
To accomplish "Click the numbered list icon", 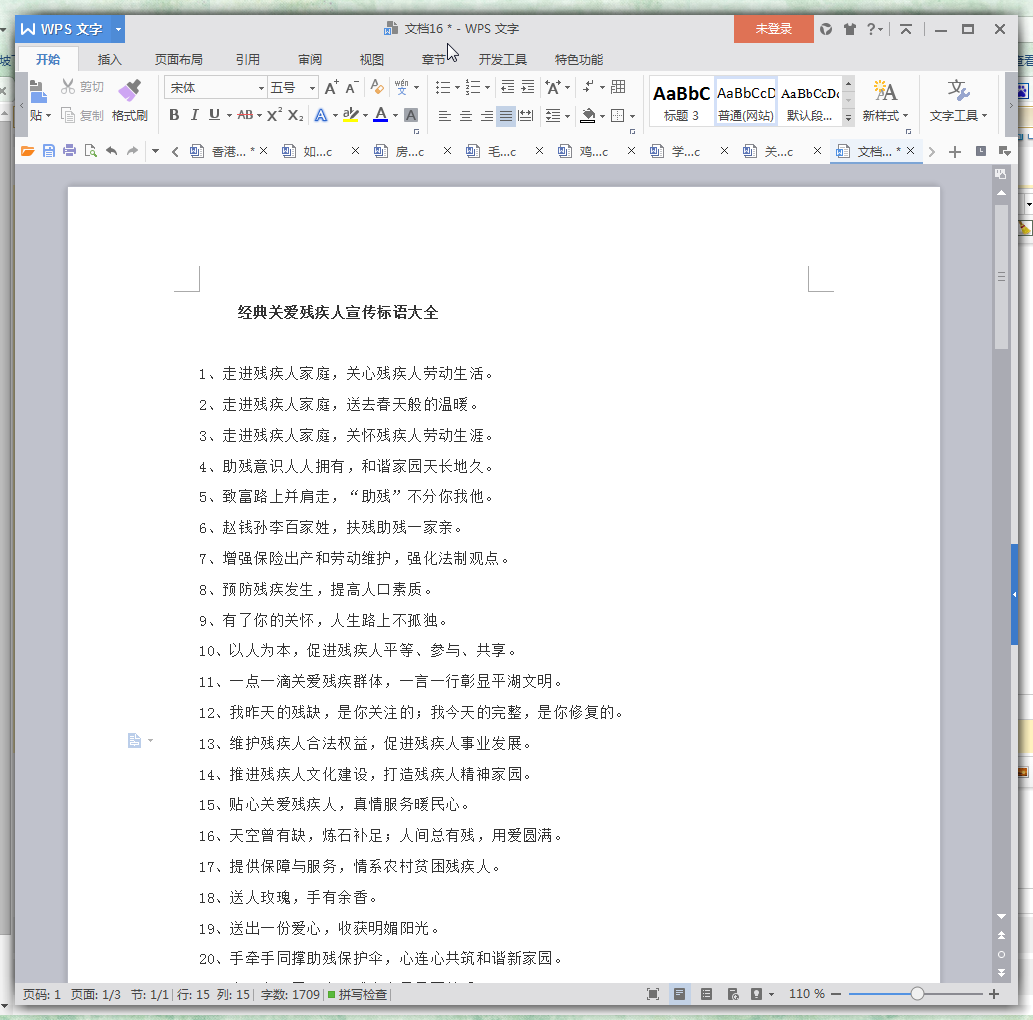I will (x=473, y=88).
